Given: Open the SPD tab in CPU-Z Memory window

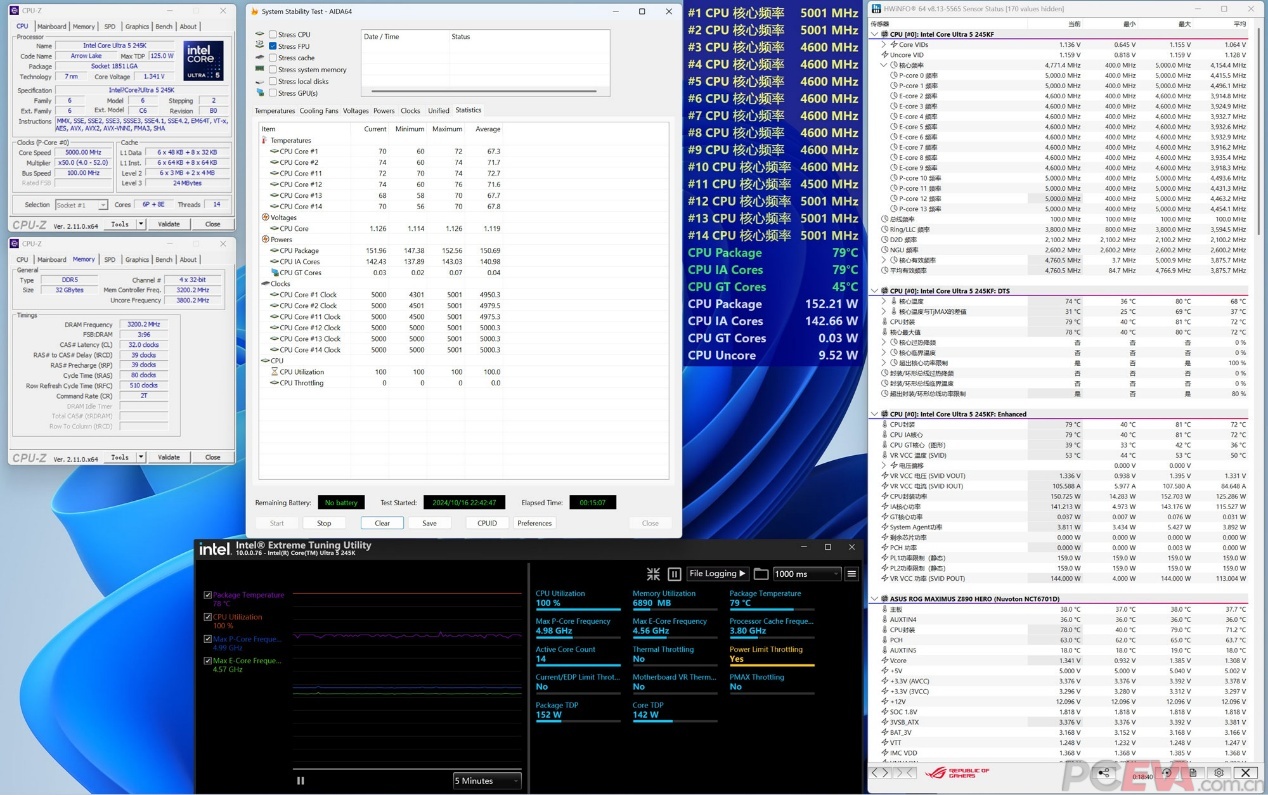Looking at the screenshot, I should click(110, 259).
